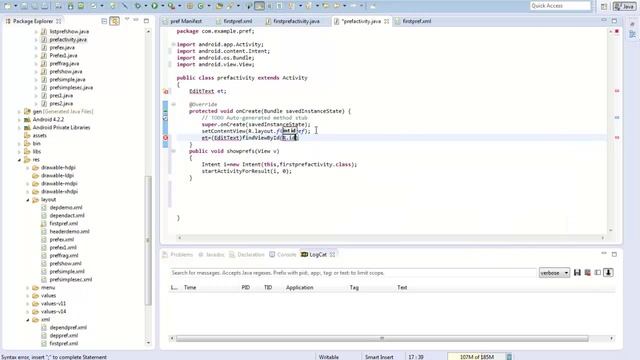Click the warning marker beside EditText et line
Viewport: 640px width, 360px height.
[165, 91]
